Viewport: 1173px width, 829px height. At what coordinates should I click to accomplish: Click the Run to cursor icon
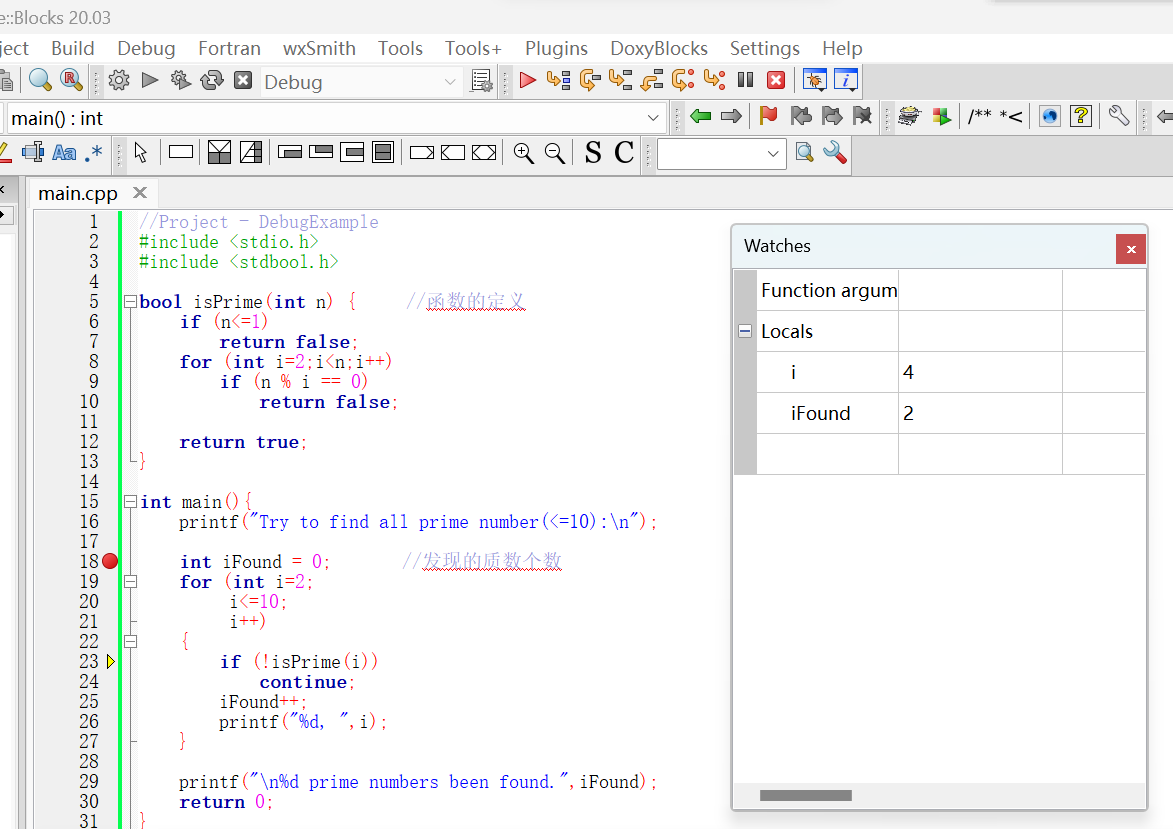(x=558, y=80)
